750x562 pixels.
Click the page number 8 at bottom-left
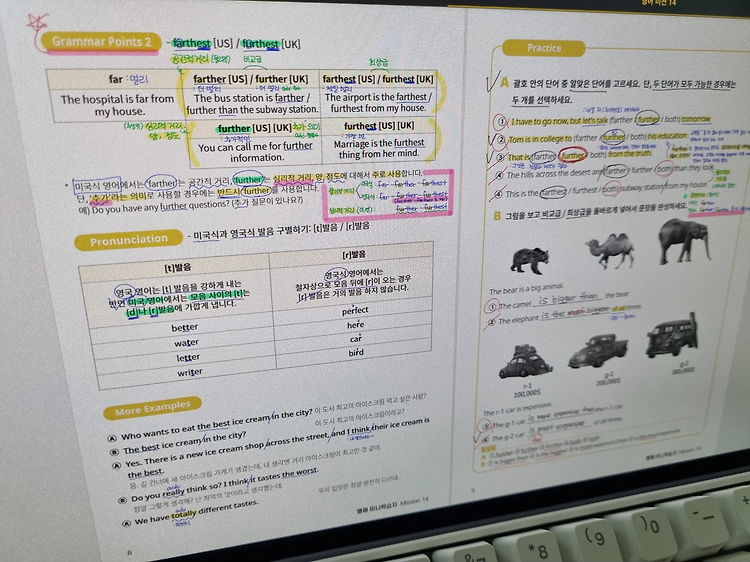click(130, 552)
